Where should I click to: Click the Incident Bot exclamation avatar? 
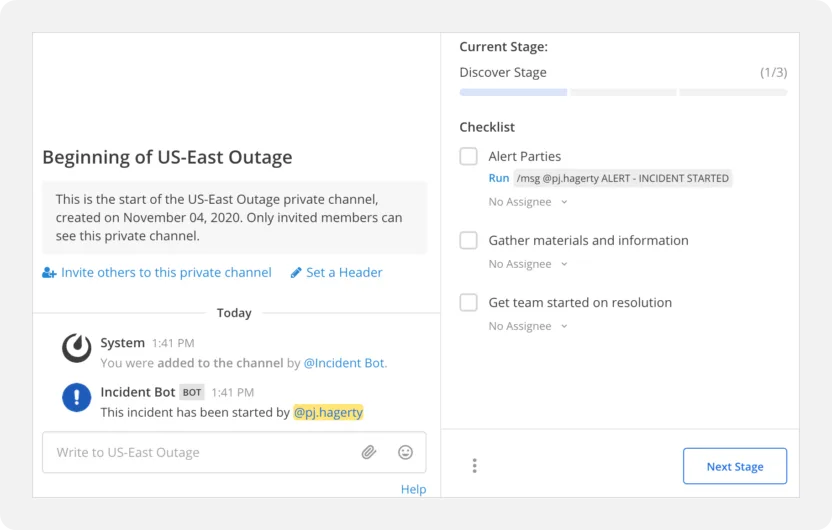[76, 397]
